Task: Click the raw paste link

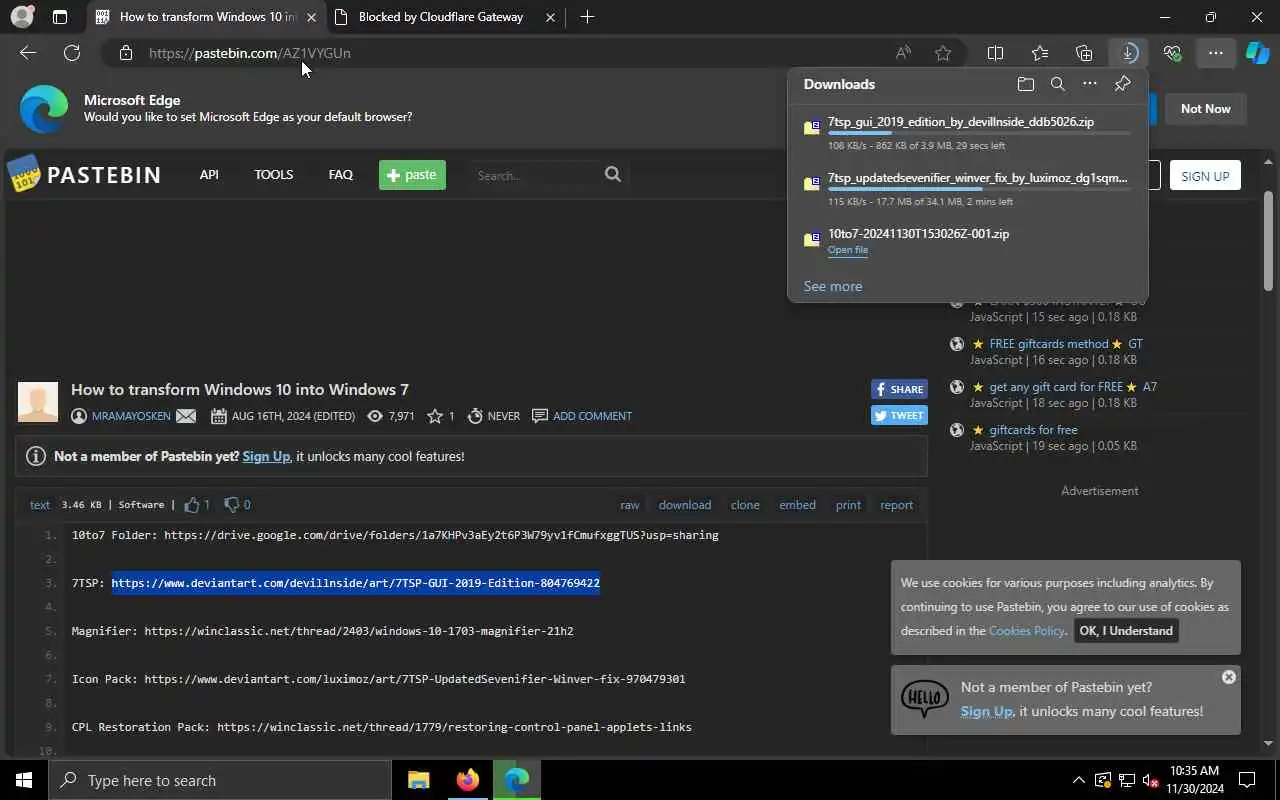Action: point(629,505)
